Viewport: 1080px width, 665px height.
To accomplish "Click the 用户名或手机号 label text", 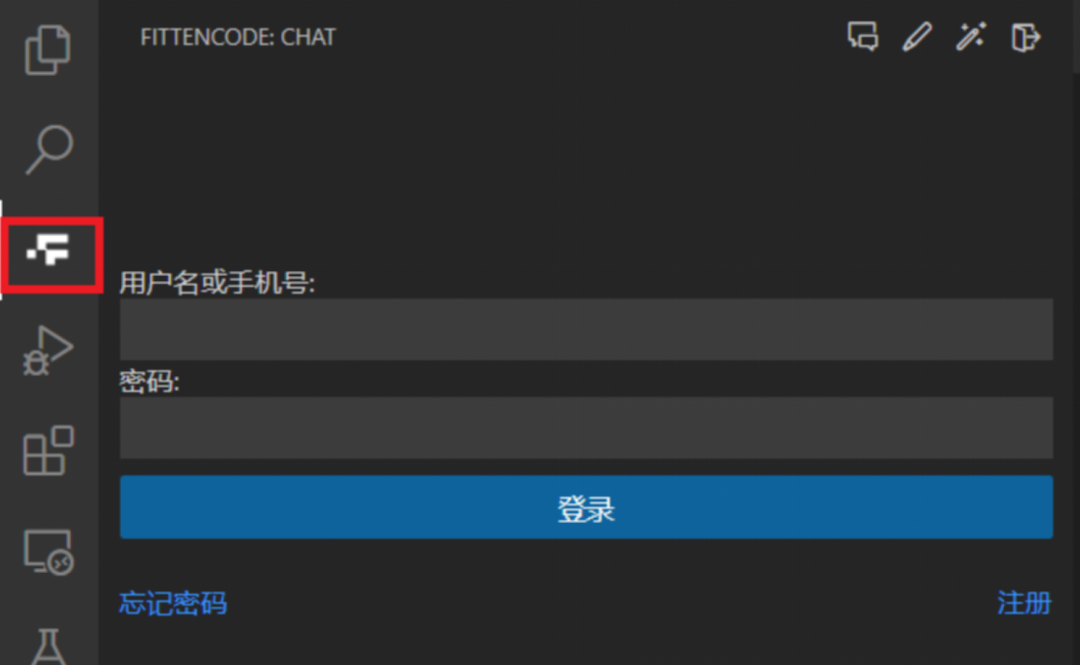I will point(217,283).
